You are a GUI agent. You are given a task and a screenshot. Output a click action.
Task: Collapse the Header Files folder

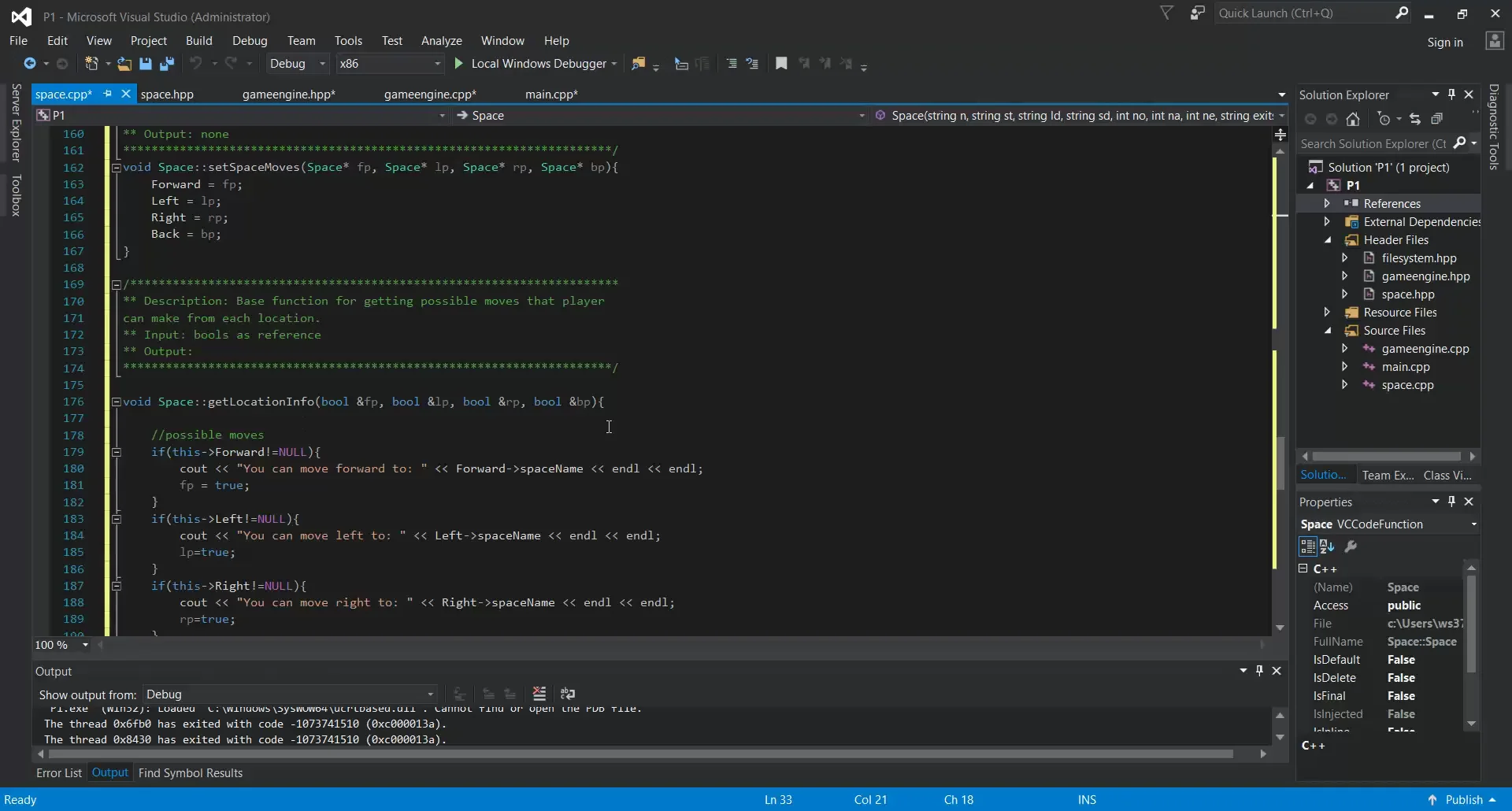1328,240
